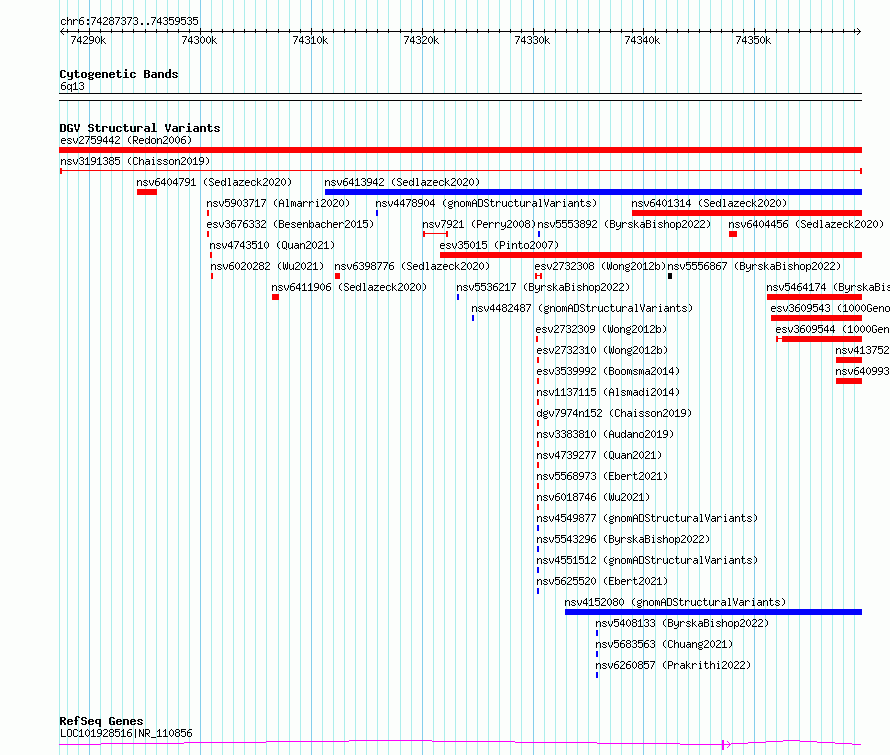Click the 74300k ruler position
Screen dimensions: 890x755
(x=199, y=40)
